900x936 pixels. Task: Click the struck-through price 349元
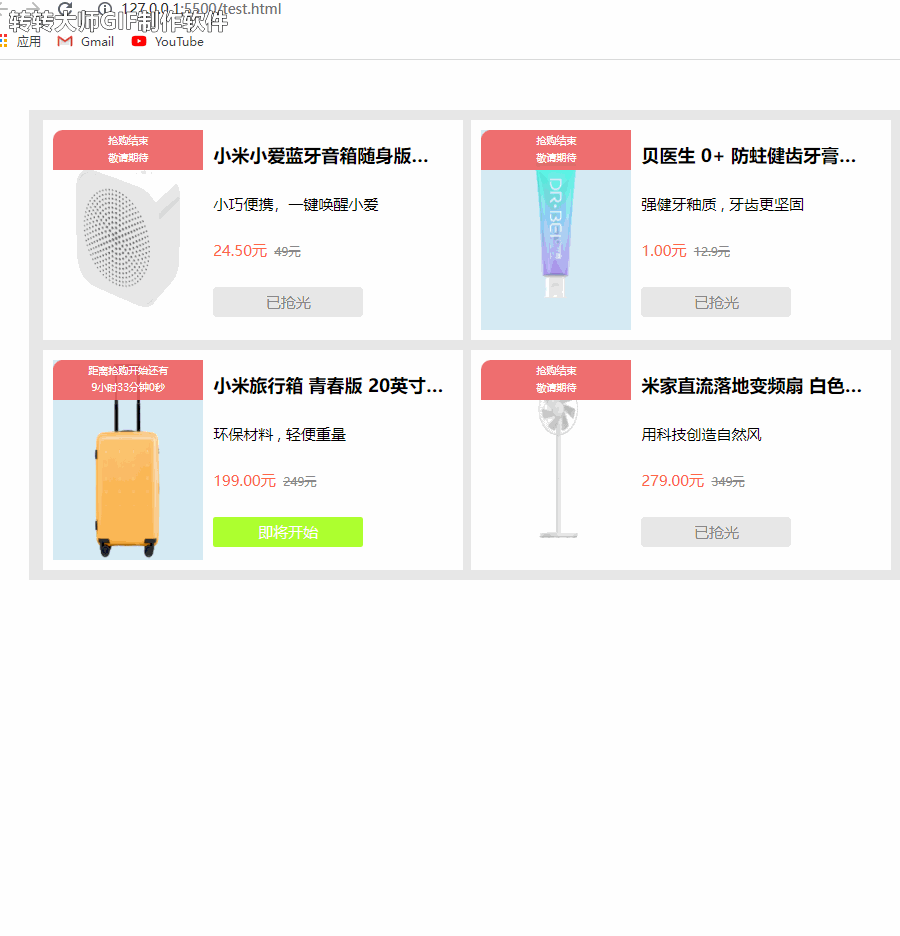tap(728, 482)
